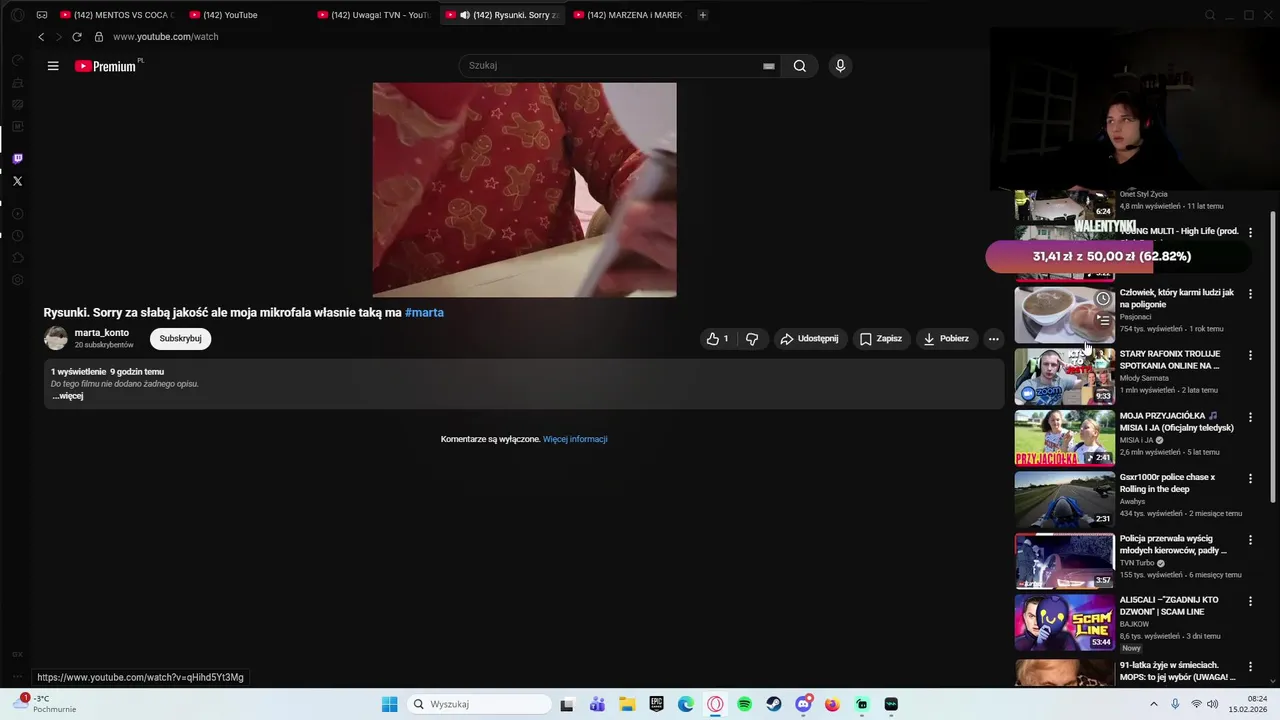
Task: Open Policja przerwała wyścig thumbnail
Action: click(1065, 561)
